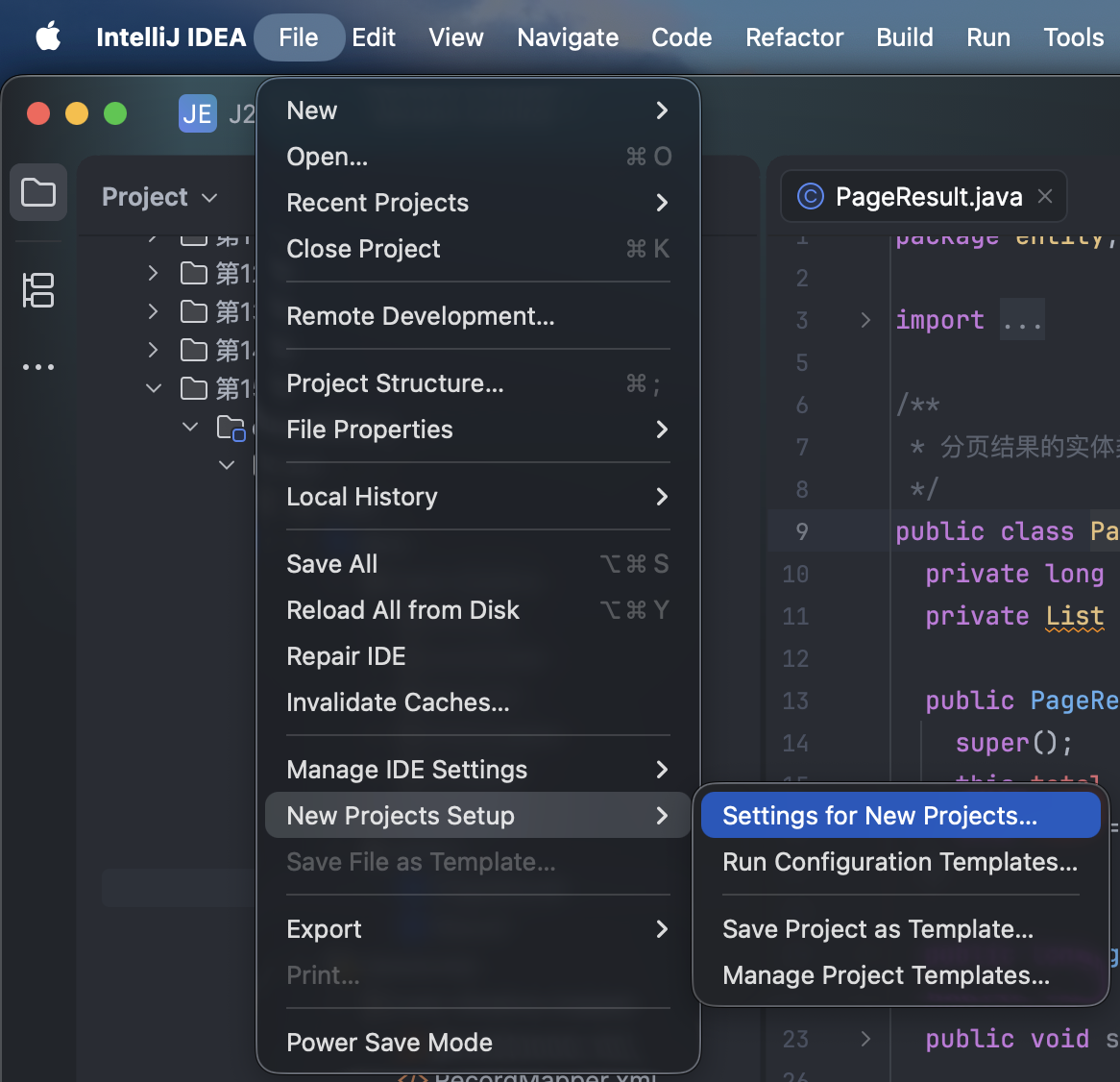Expand the folded import block arrow
This screenshot has width=1120, height=1082.
point(865,320)
